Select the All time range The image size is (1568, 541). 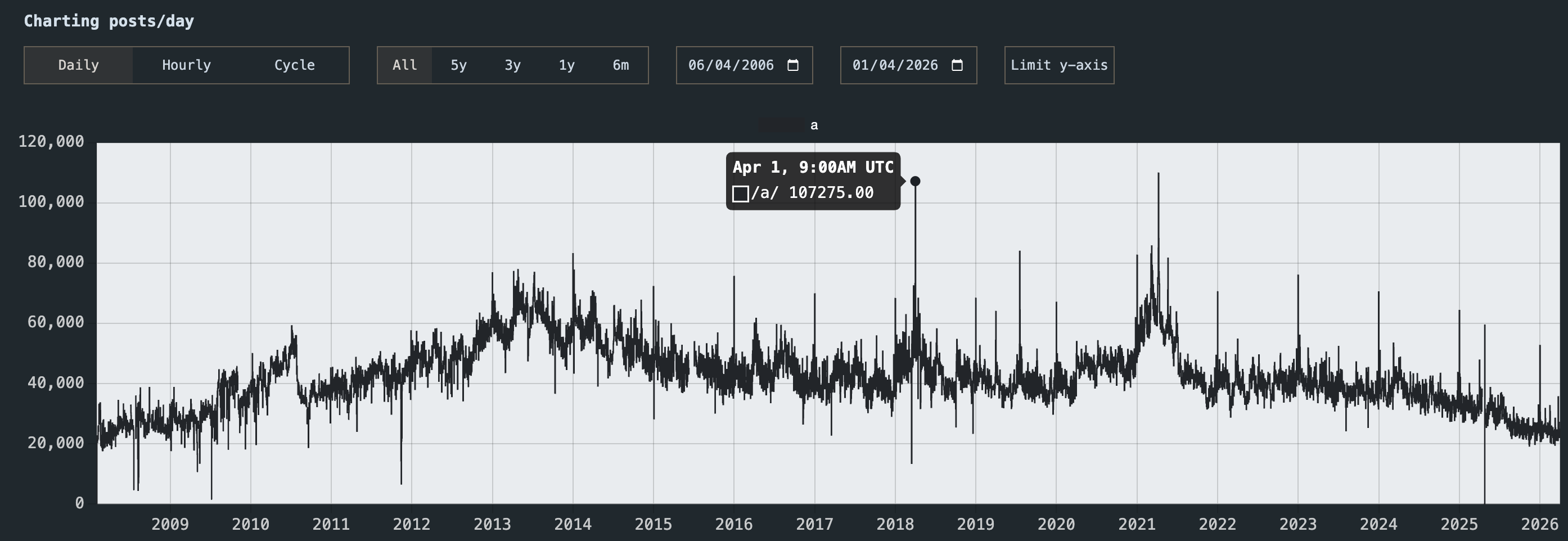pos(405,65)
